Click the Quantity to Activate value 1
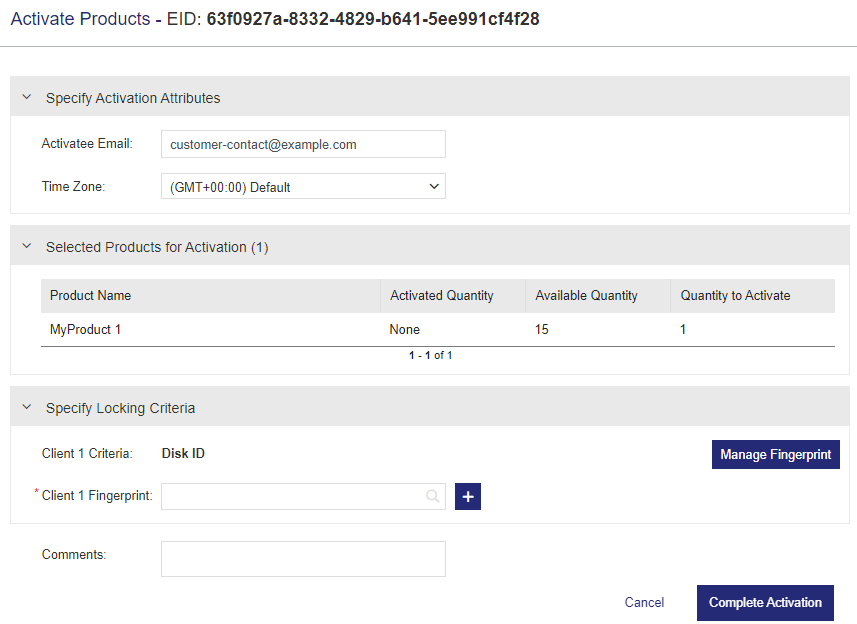Viewport: 857px width, 624px height. (683, 329)
